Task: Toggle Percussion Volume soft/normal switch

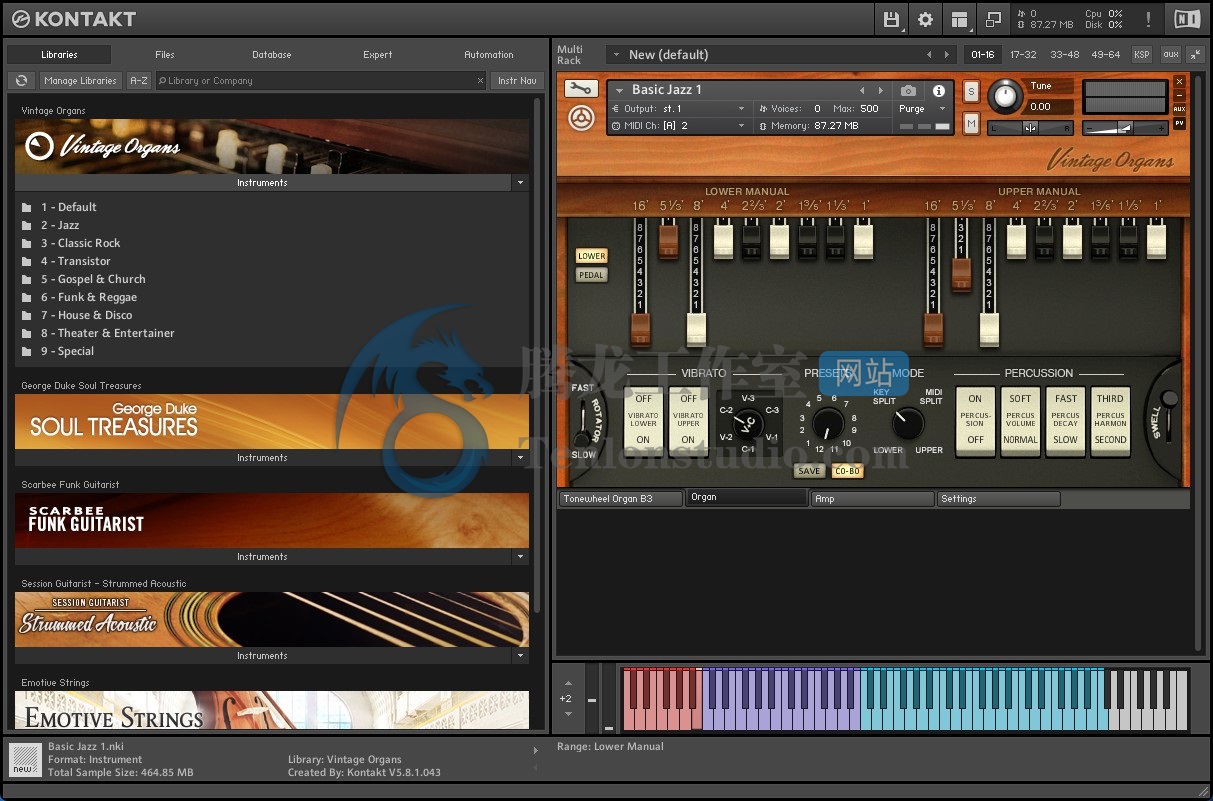Action: [1020, 420]
